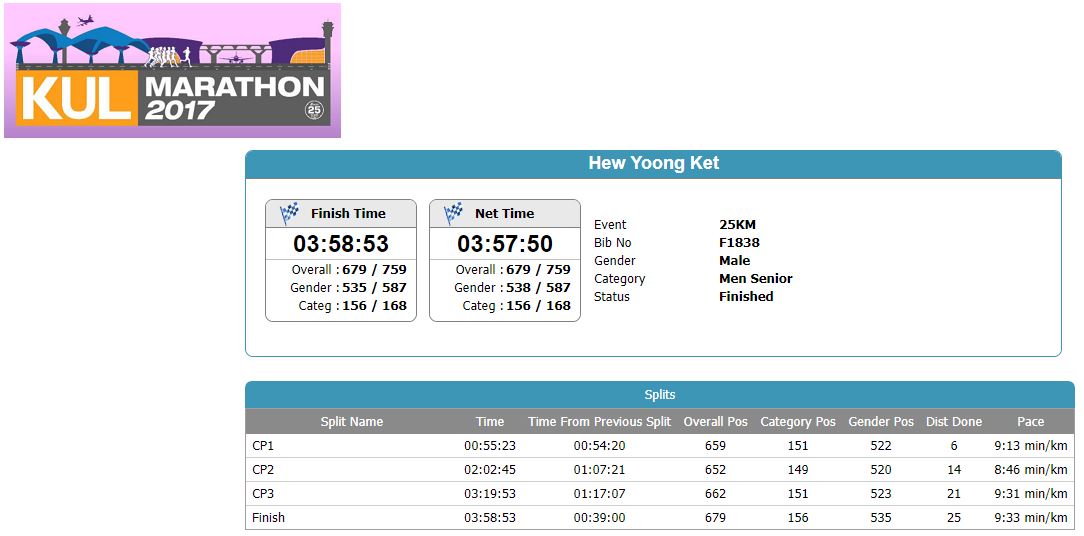The width and height of the screenshot is (1084, 536).
Task: Click the 03:58:53 finish time value
Action: 341,243
